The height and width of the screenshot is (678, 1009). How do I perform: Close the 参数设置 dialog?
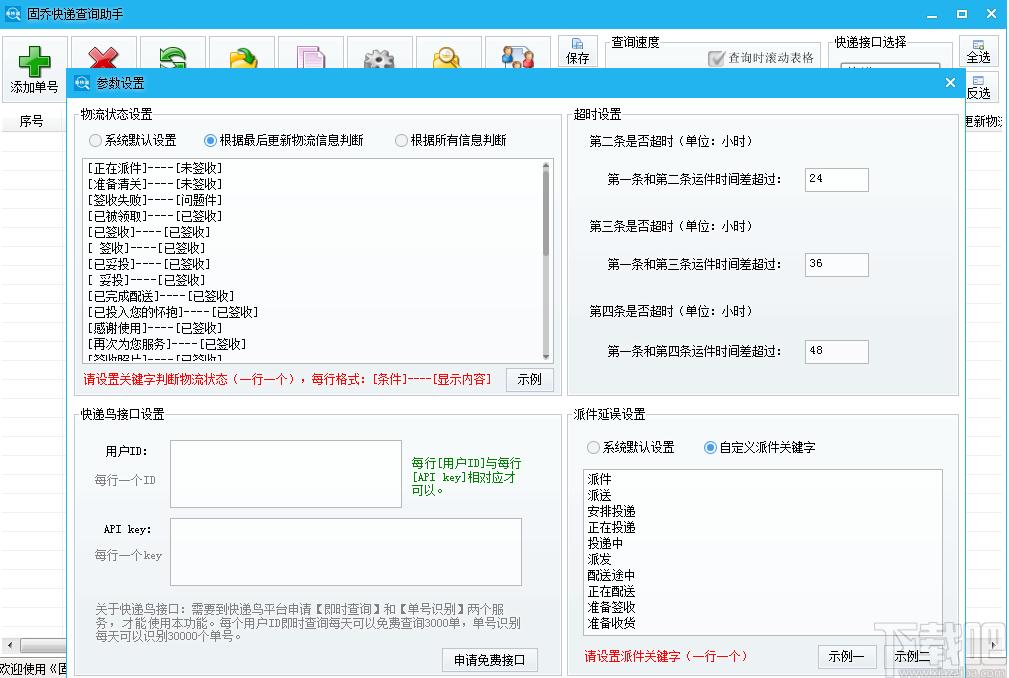pos(950,82)
